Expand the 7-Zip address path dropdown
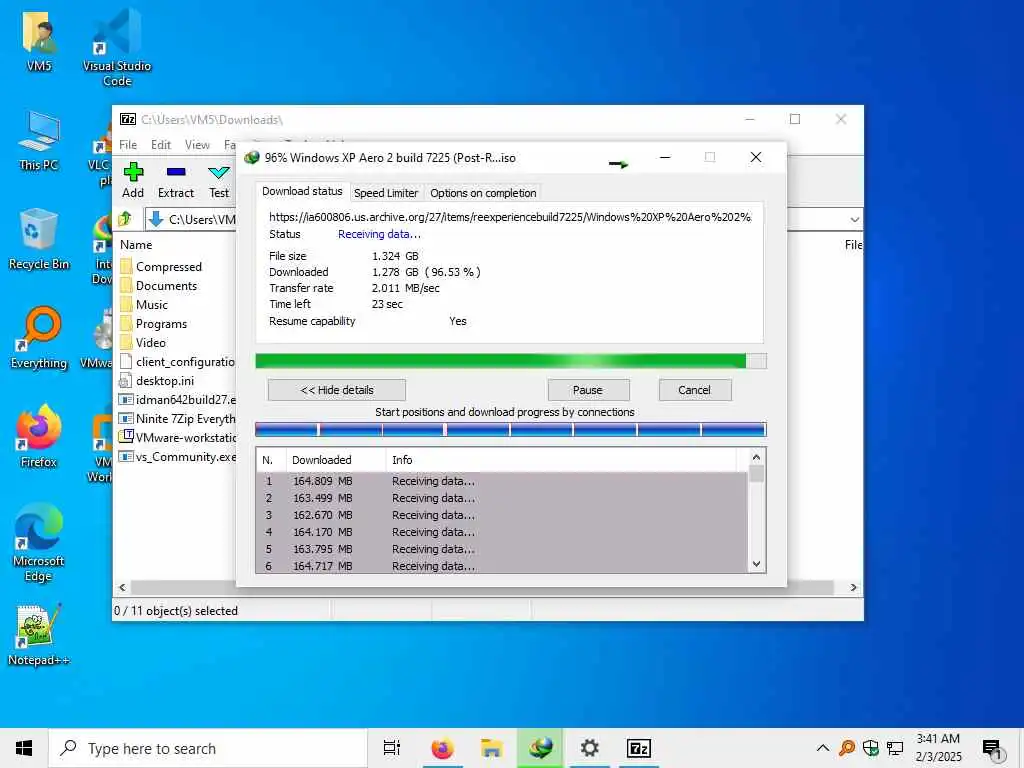Screen dimensions: 1024x768 tap(854, 219)
